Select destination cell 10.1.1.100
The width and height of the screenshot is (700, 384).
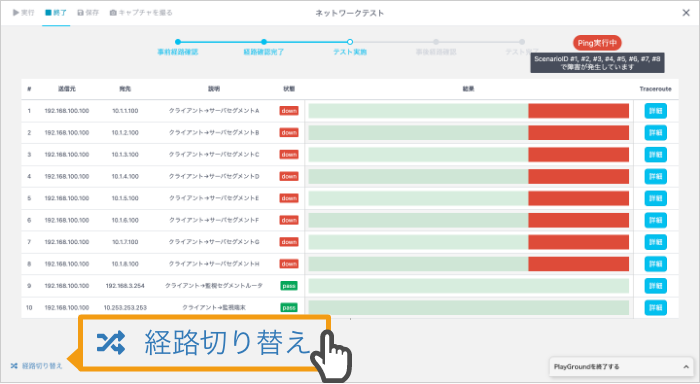click(125, 111)
